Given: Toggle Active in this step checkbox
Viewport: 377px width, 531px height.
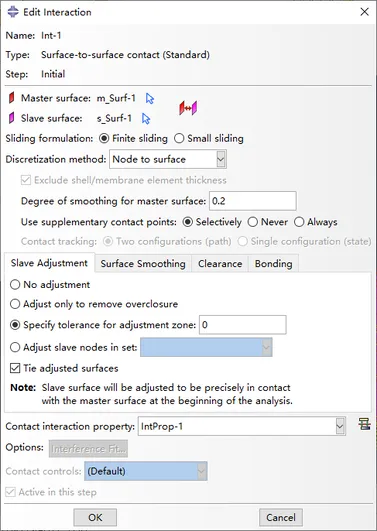Looking at the screenshot, I should pos(51,492).
